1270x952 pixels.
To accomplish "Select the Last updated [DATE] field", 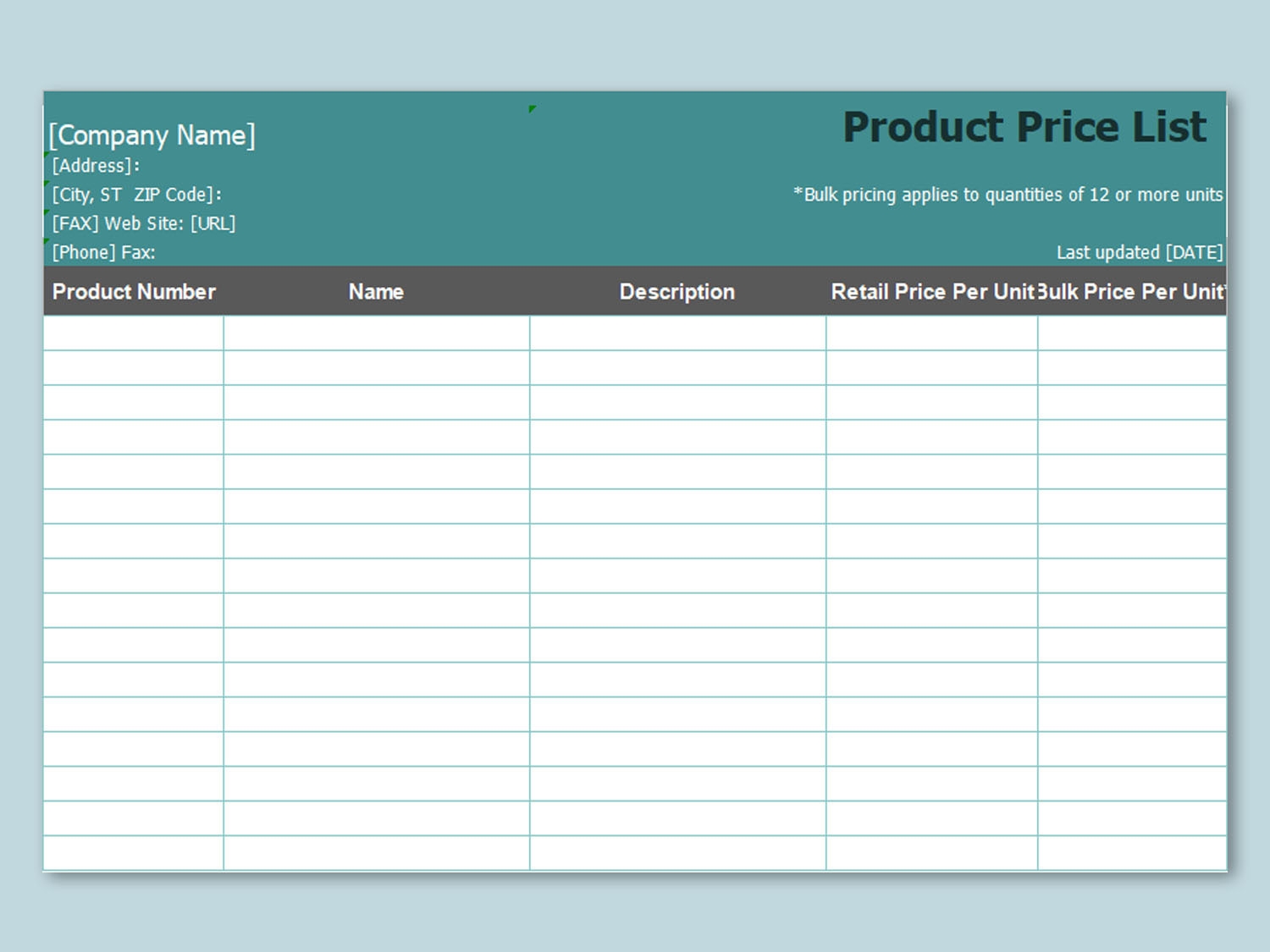I will [x=1140, y=252].
